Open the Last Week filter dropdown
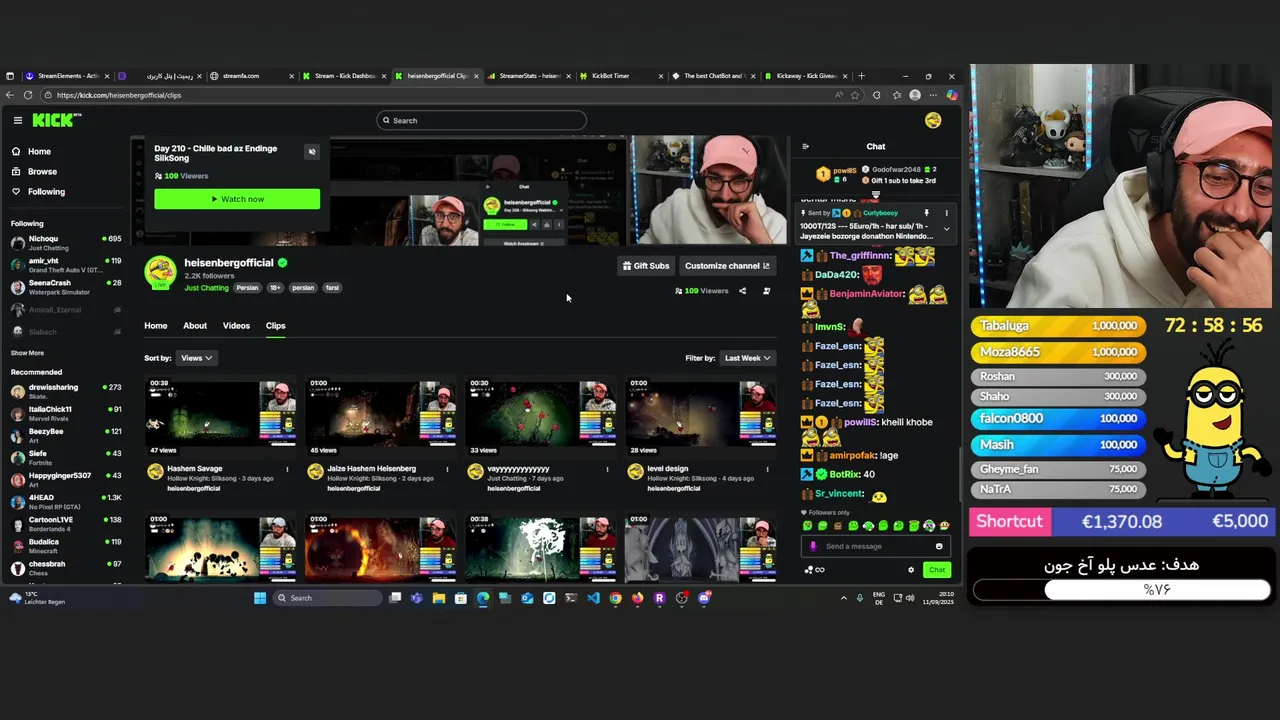1280x720 pixels. point(747,358)
